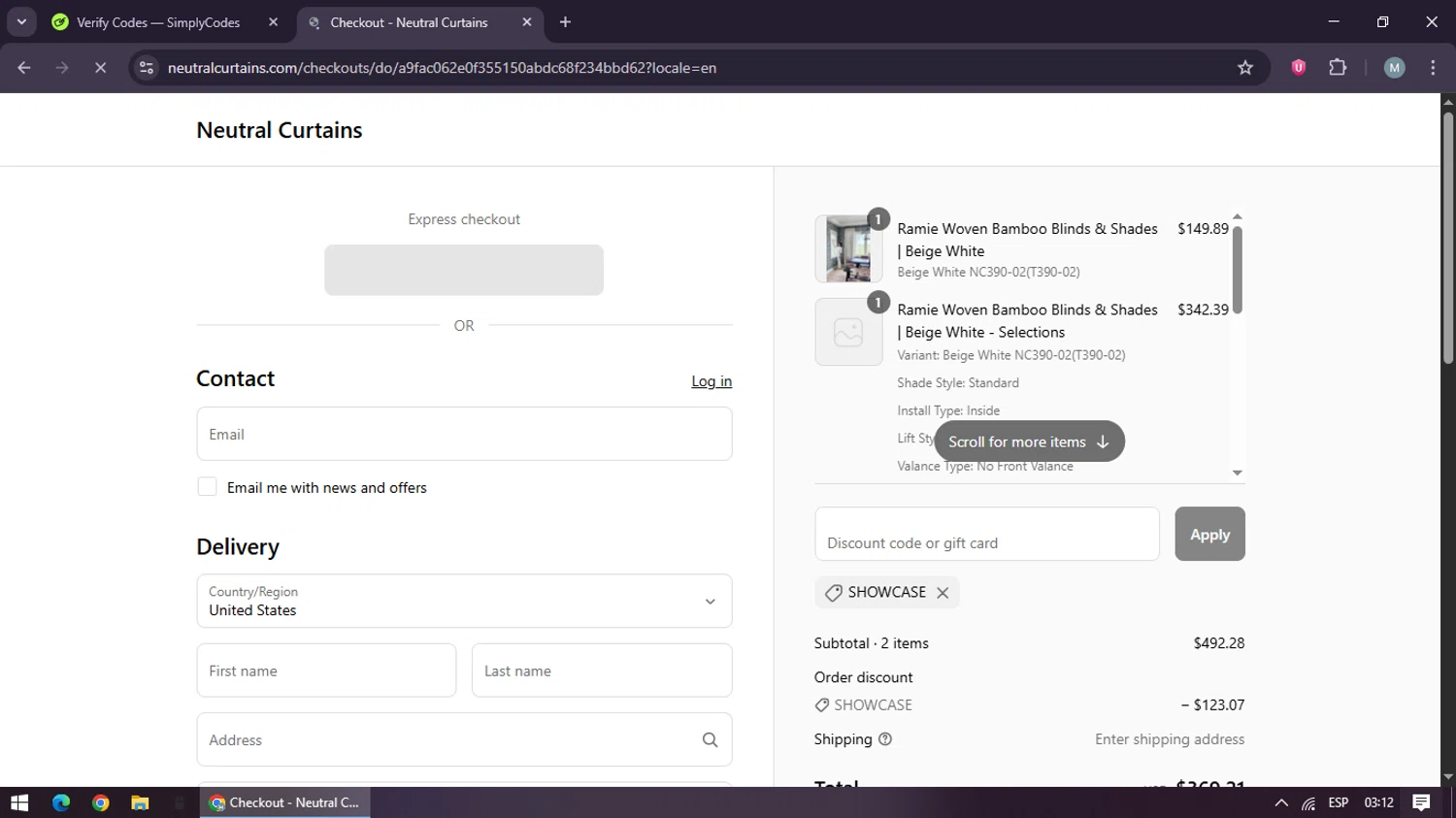Image resolution: width=1456 pixels, height=818 pixels.
Task: Focus the Email input field
Action: click(464, 434)
